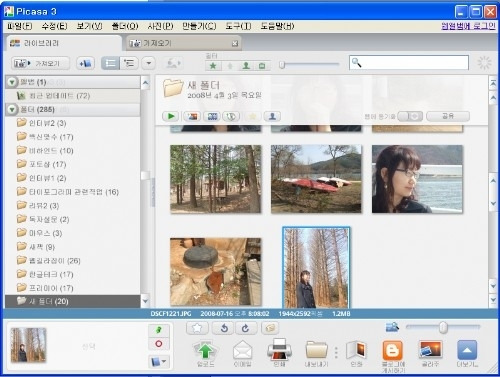Click the thumbnail size slider handle
Image resolution: width=500 pixels, height=377 pixels.
coord(443,328)
